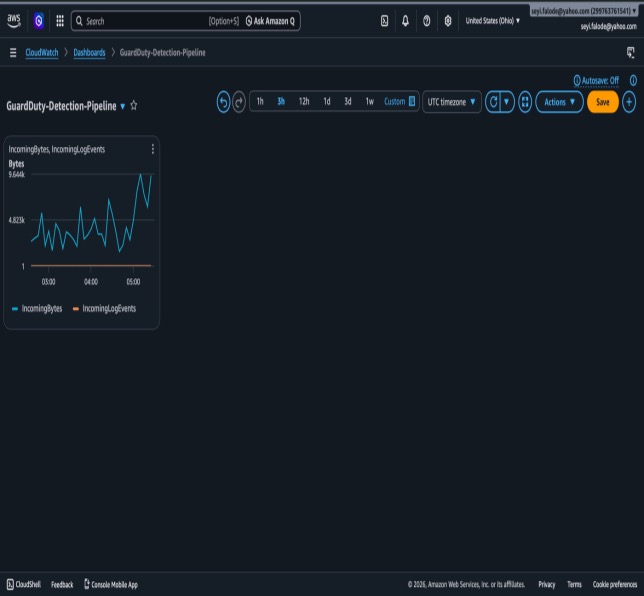Redo the dashboard change
The image size is (644, 596).
239,102
